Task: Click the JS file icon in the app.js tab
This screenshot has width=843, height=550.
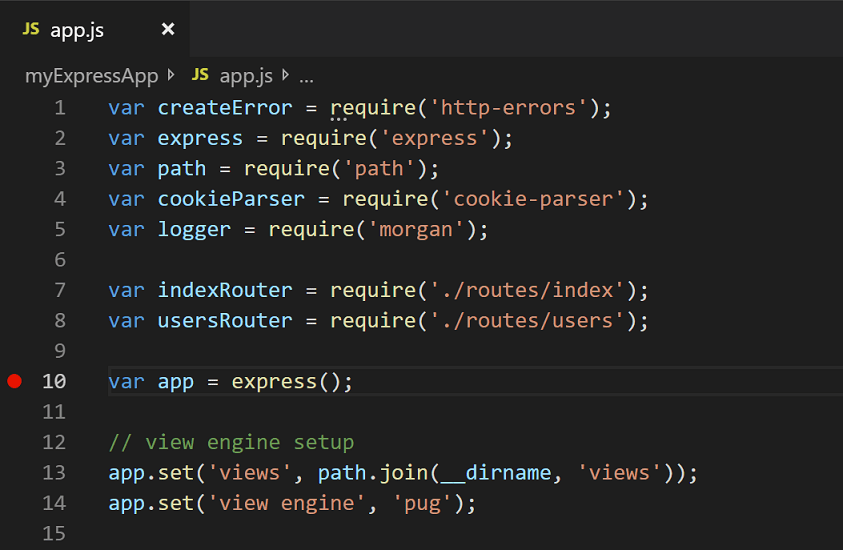Action: (x=31, y=30)
